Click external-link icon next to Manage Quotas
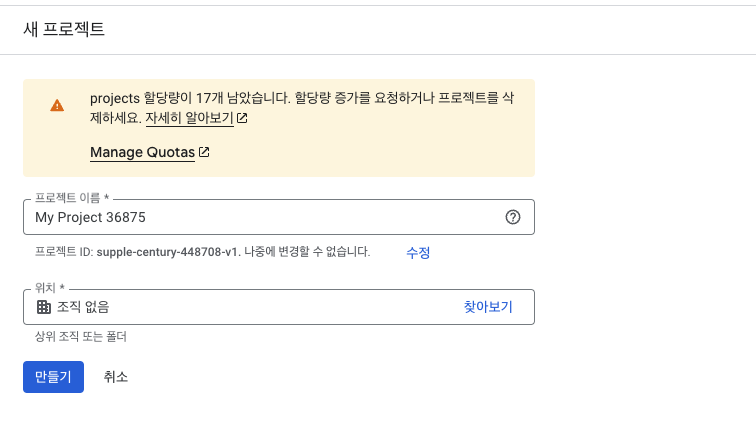Viewport: 756px width, 448px height. point(204,153)
